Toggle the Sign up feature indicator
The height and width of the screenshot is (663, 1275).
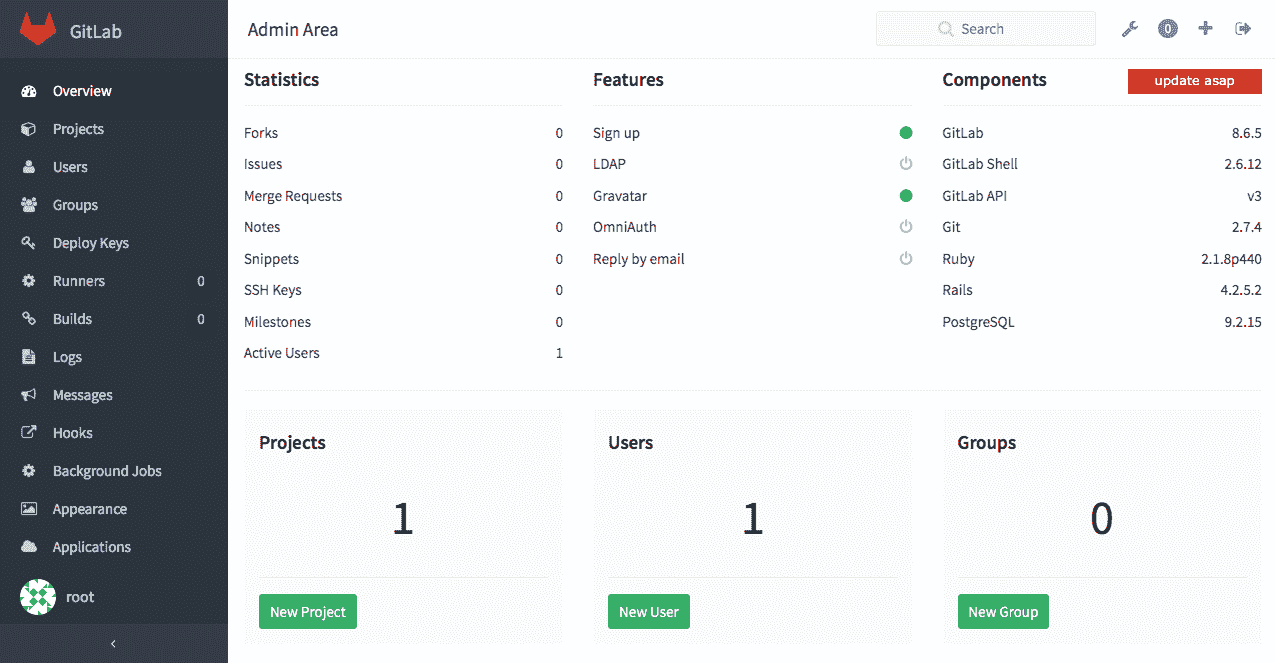[x=905, y=132]
